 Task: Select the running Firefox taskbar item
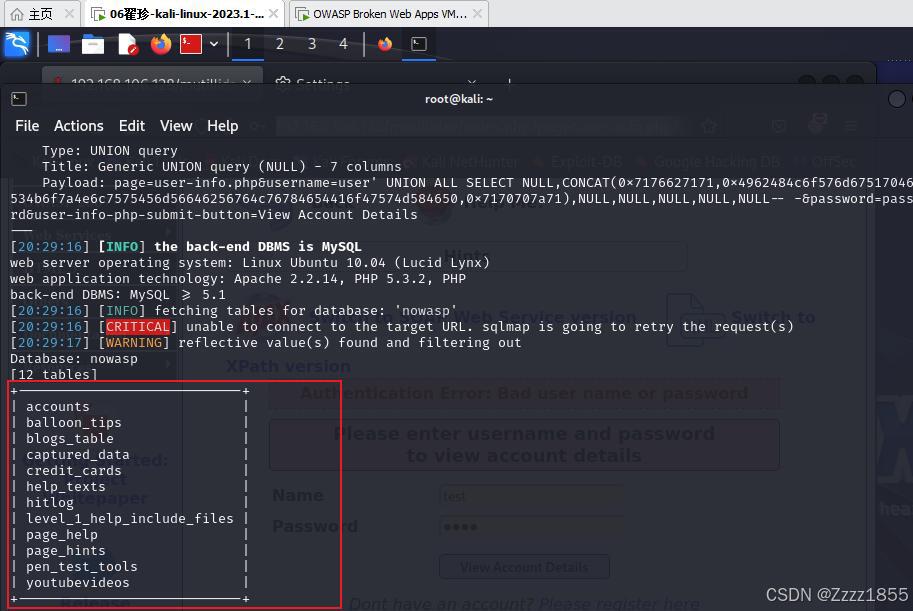[385, 44]
